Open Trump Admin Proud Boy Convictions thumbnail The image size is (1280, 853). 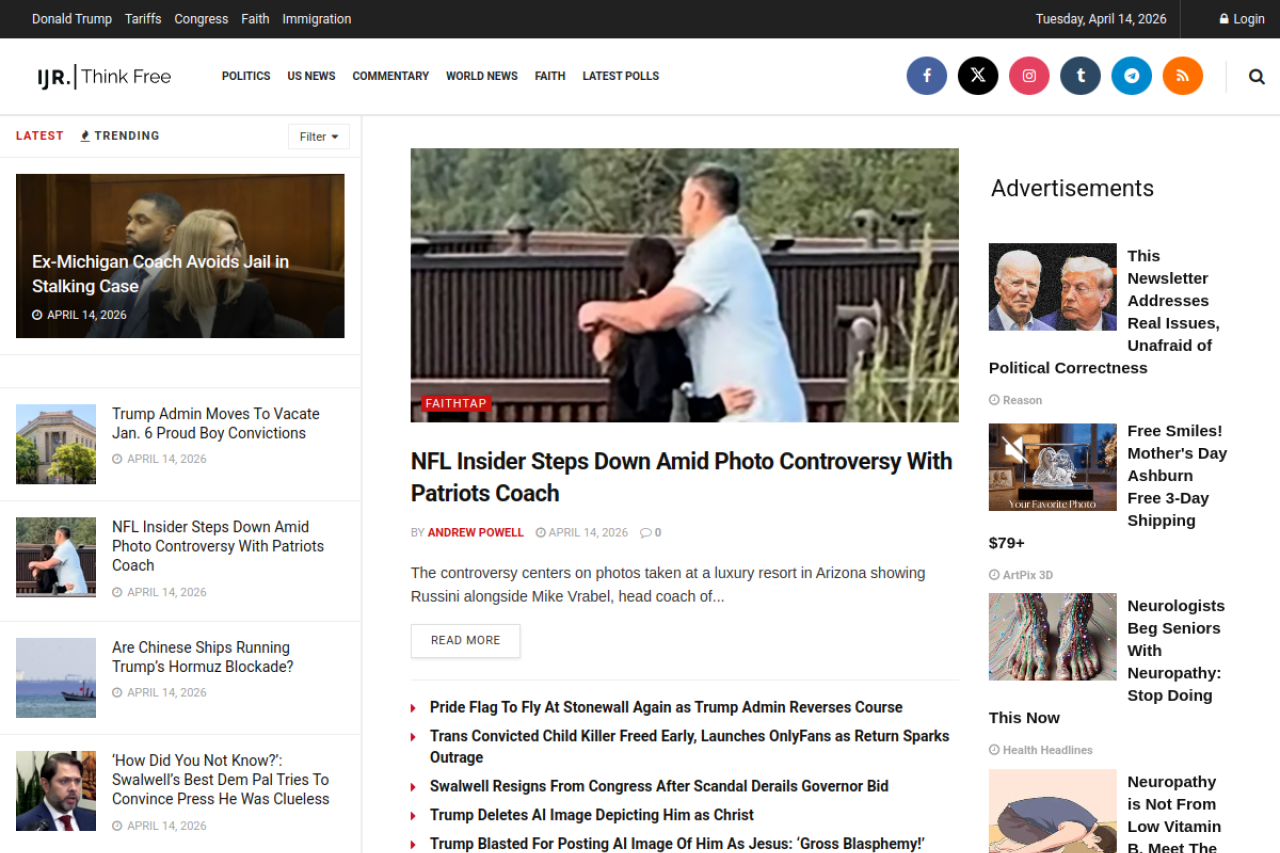click(56, 444)
